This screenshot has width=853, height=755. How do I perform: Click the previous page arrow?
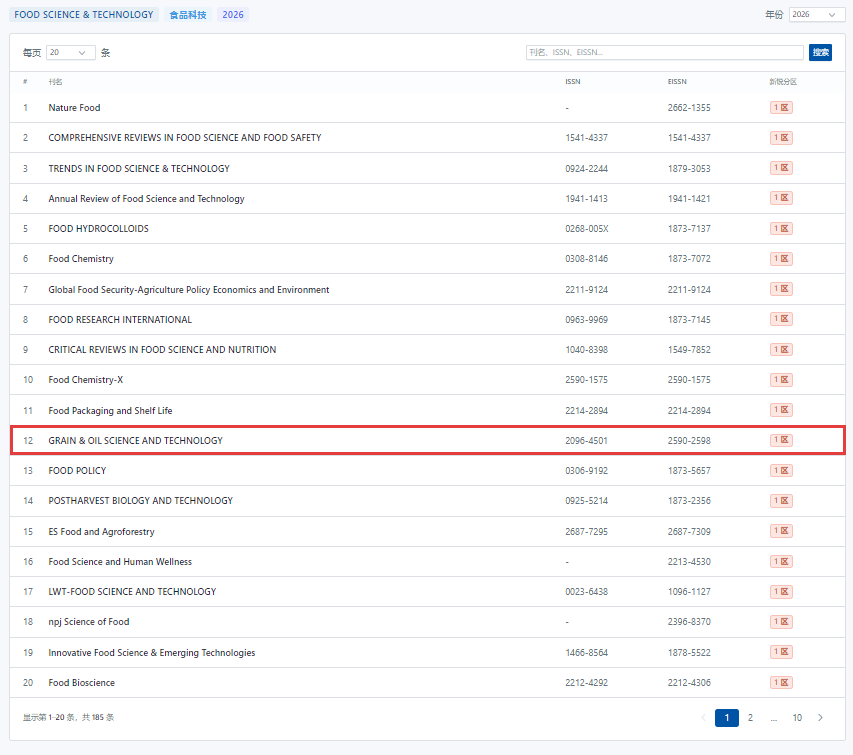(703, 717)
